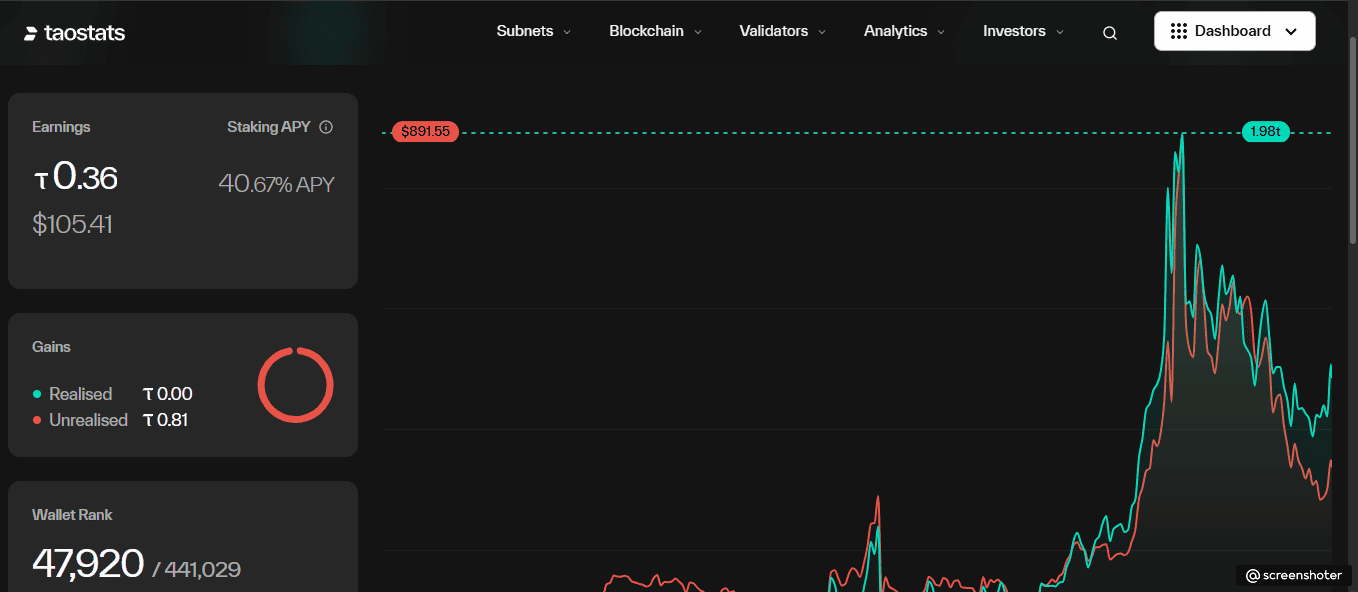Screen dimensions: 1358x592
Task: Click the red Gains donut chart
Action: pos(295,385)
